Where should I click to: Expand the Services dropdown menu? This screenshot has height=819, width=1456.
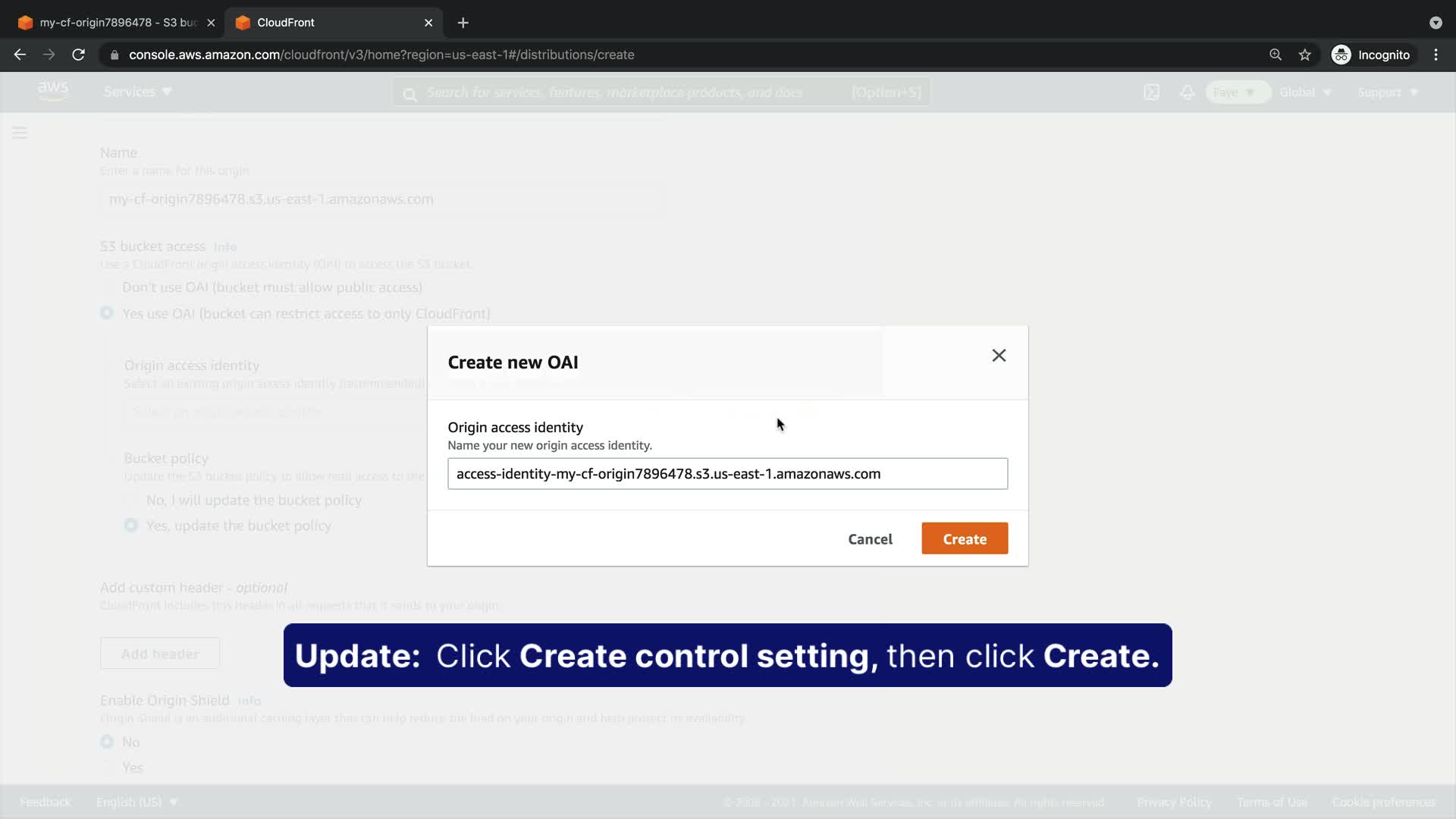click(x=137, y=92)
